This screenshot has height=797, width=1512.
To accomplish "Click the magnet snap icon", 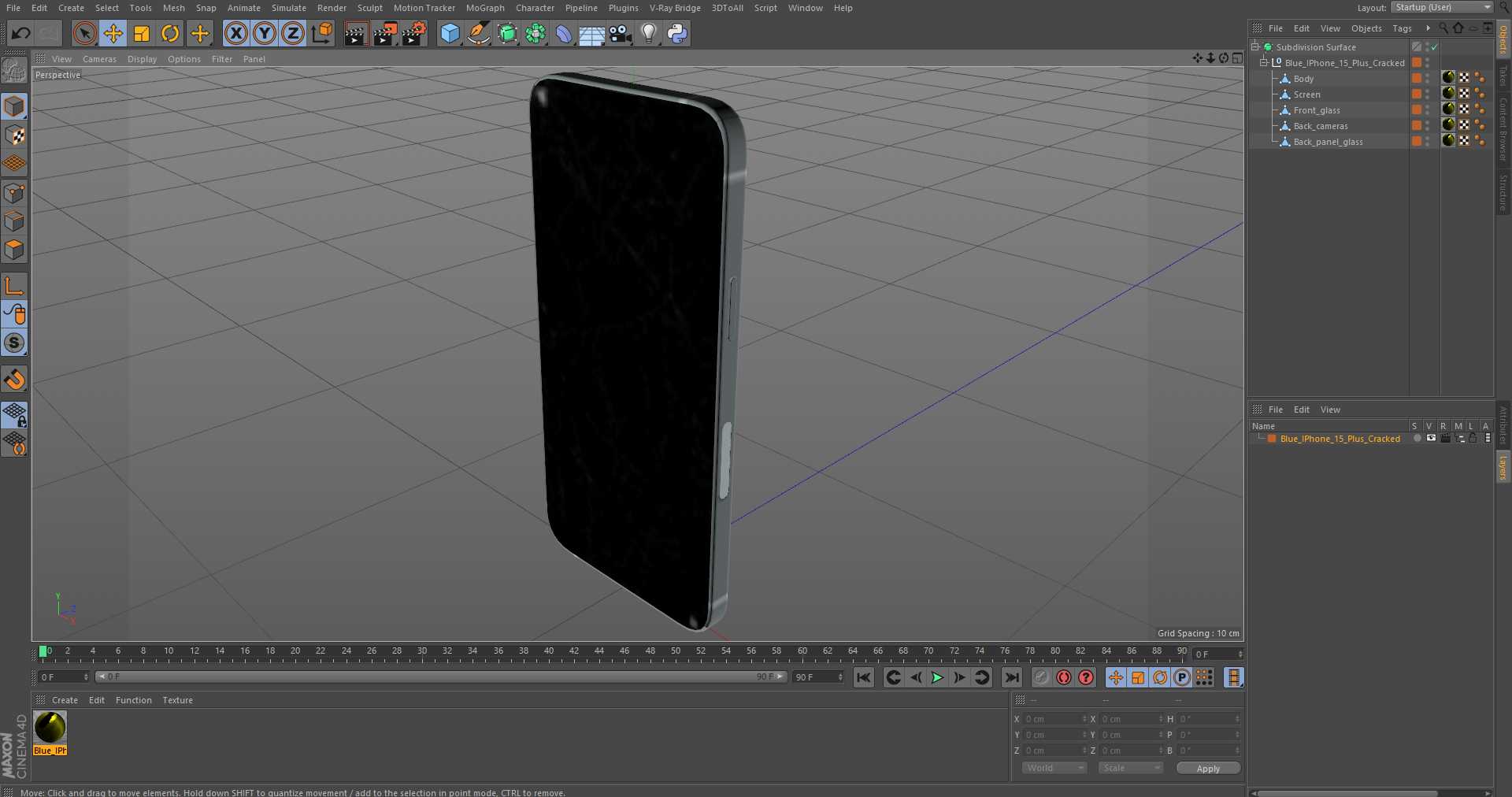I will (14, 380).
